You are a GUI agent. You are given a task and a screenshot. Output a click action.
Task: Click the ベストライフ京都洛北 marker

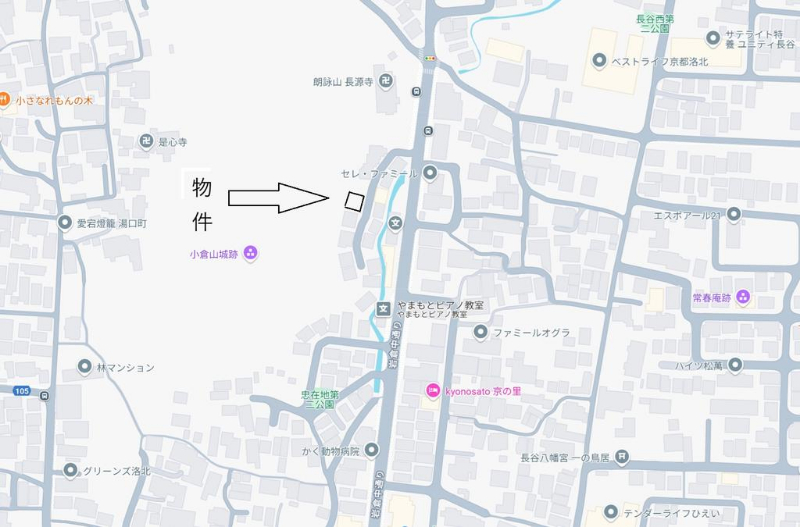pos(599,61)
